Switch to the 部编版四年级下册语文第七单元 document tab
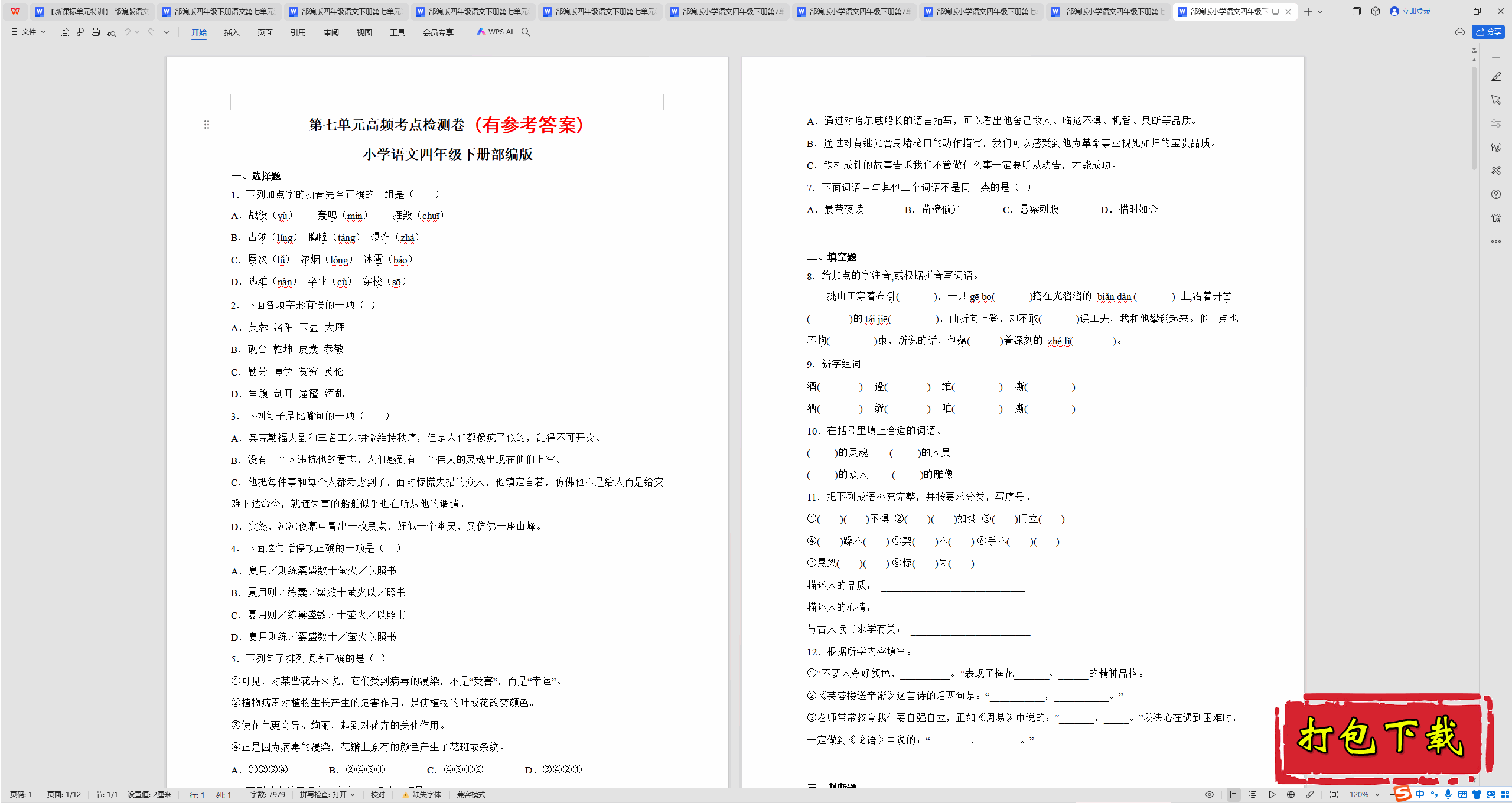This screenshot has height=803, width=1512. click(219, 11)
